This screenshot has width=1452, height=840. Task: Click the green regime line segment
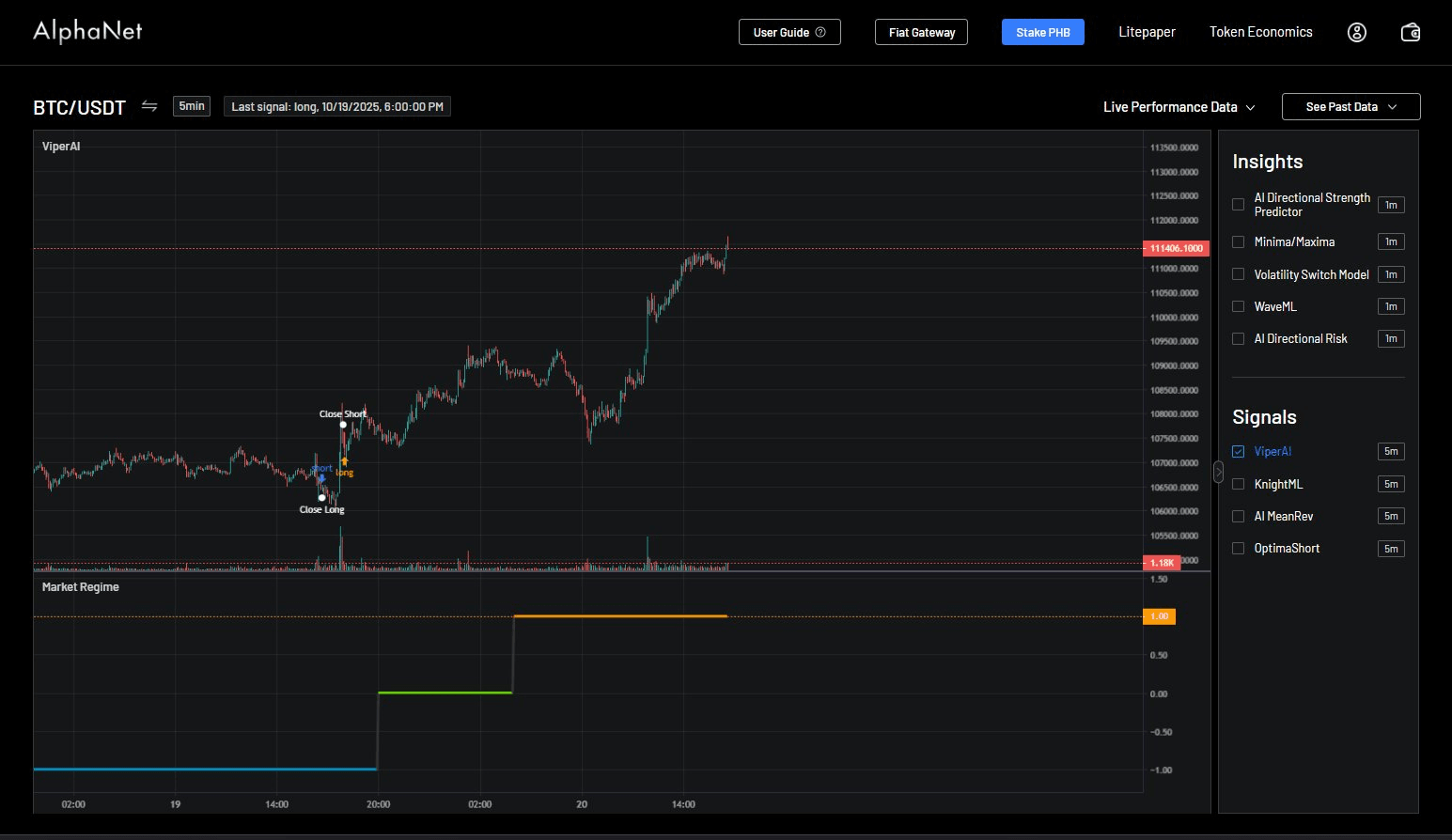tap(445, 692)
